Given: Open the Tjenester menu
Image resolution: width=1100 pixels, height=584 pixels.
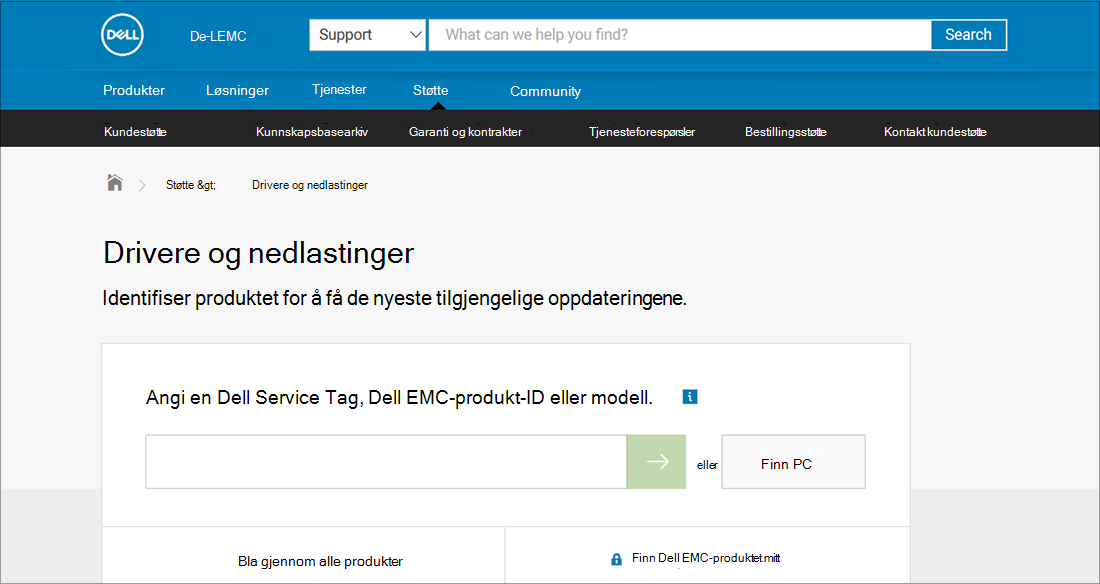Looking at the screenshot, I should pyautogui.click(x=340, y=90).
